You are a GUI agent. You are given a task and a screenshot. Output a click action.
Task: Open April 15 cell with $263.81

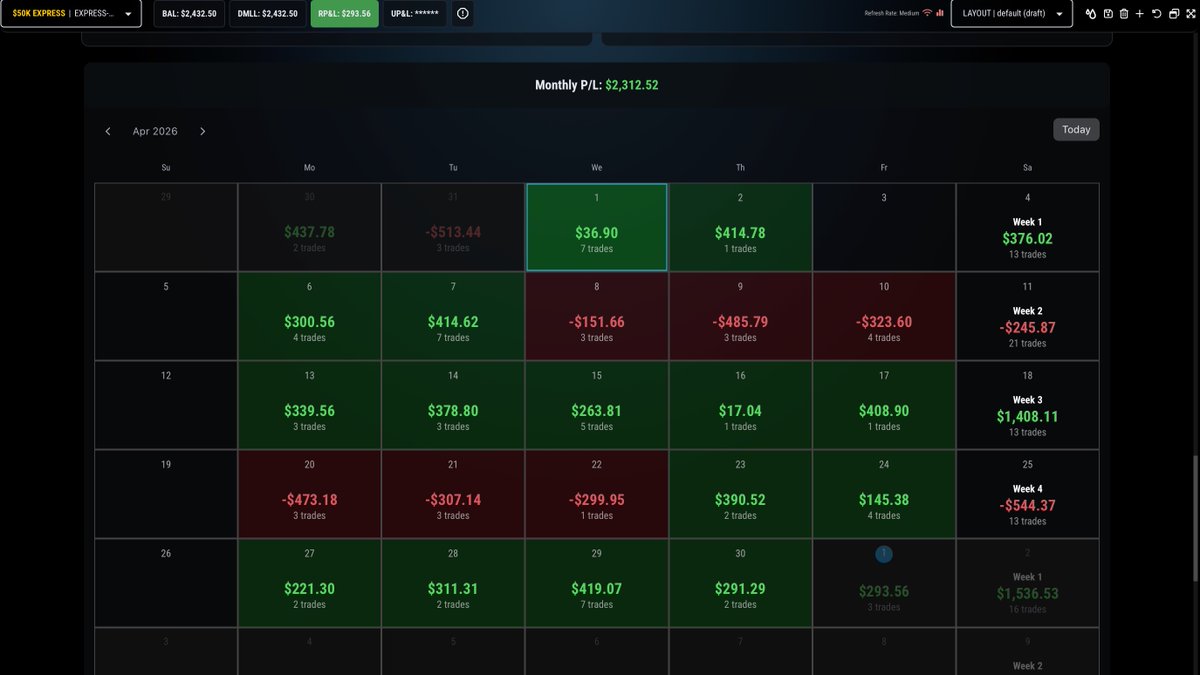(x=597, y=405)
